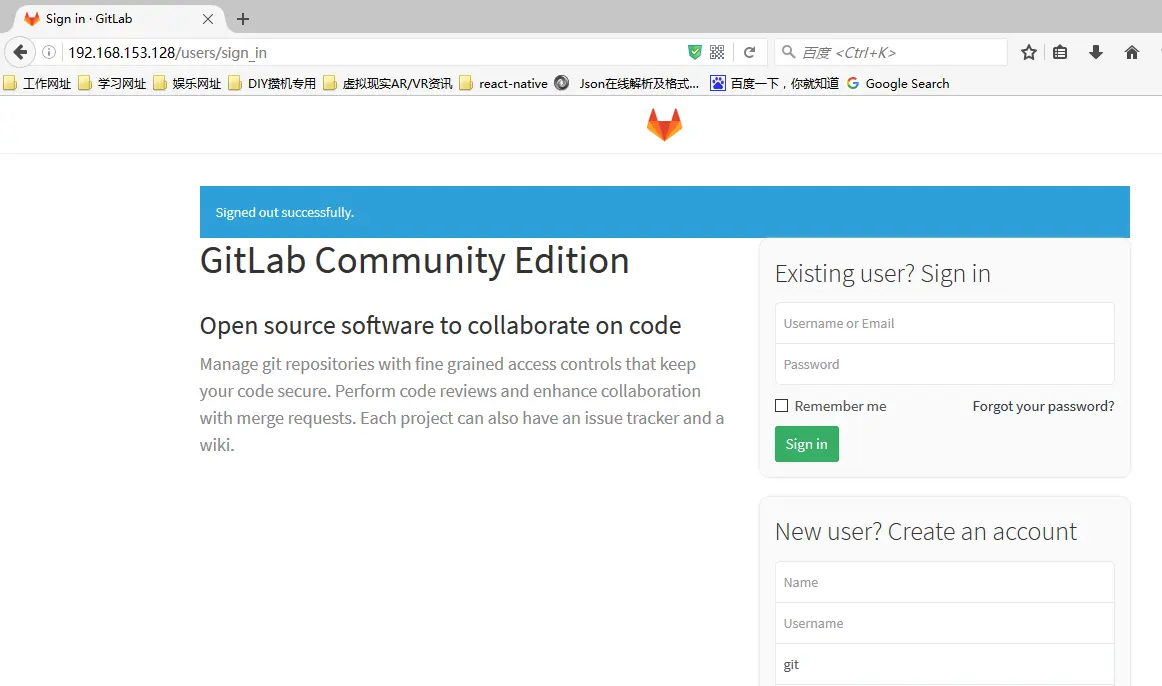Open the bookmarks list icon
Screen dimensions: 1162x686
click(x=1060, y=52)
